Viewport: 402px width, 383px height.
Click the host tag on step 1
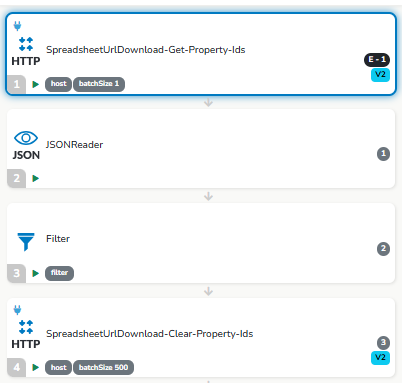click(58, 84)
